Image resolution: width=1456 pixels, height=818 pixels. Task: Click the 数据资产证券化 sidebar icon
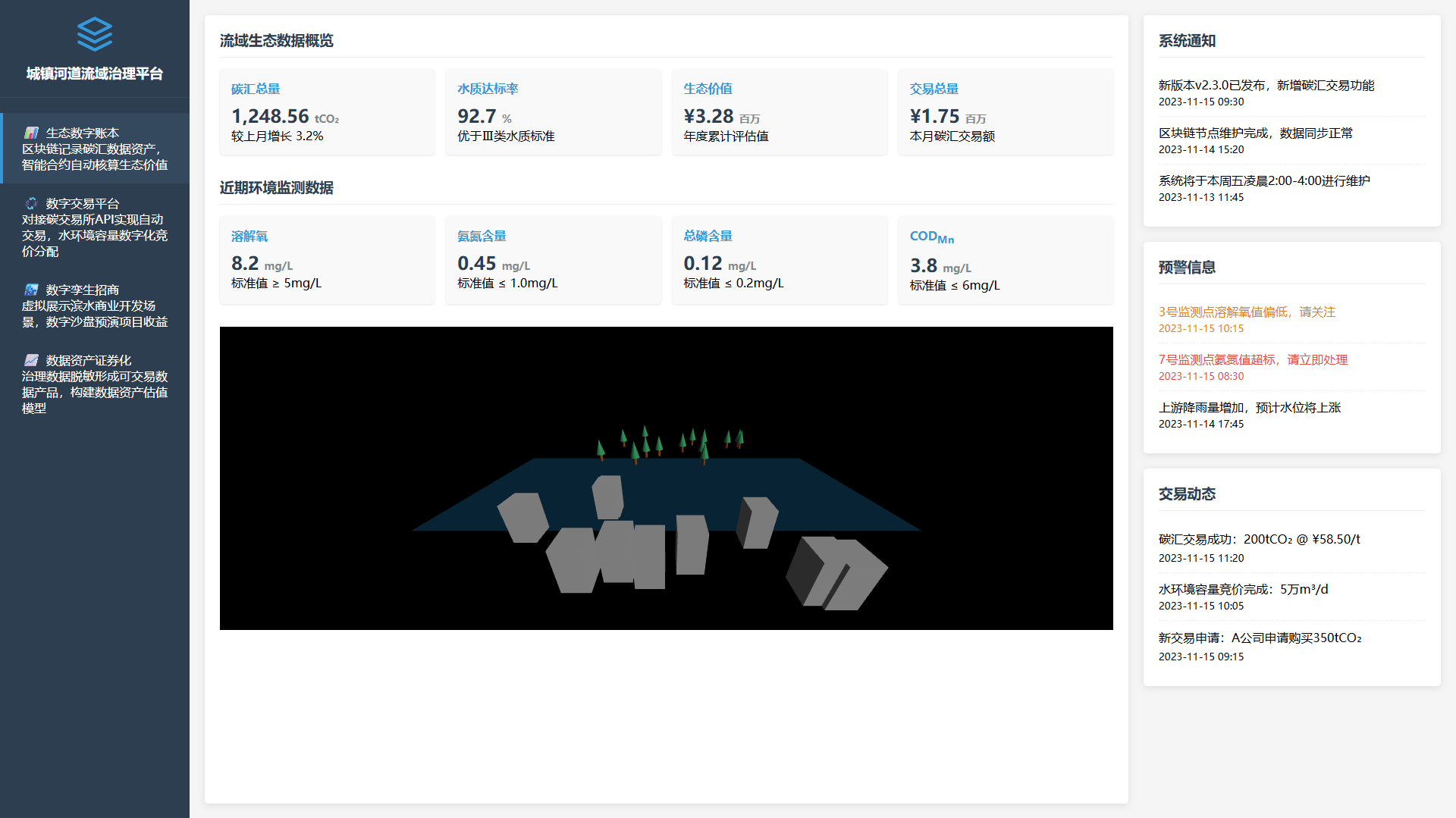click(31, 360)
